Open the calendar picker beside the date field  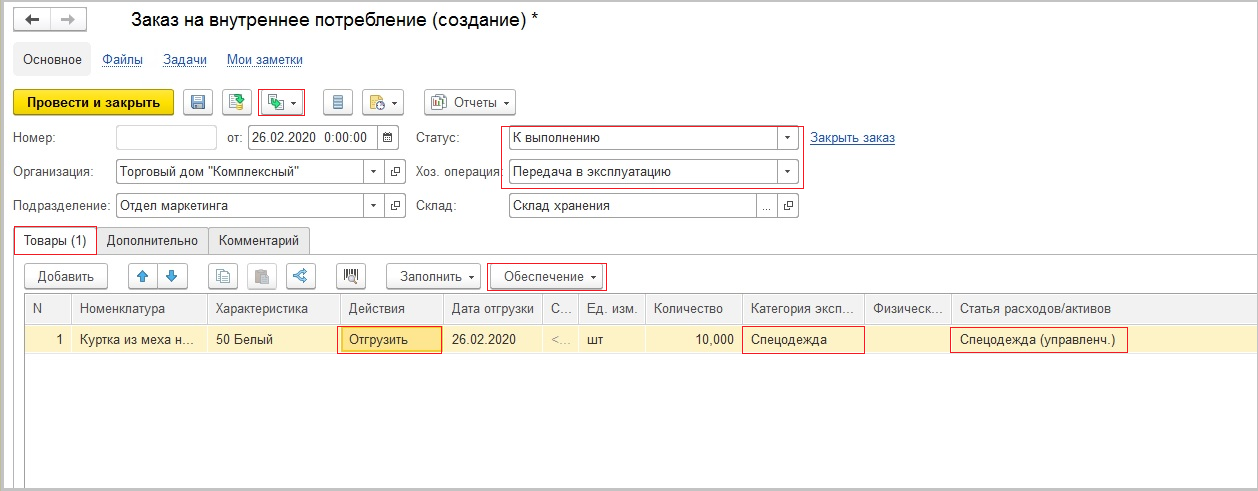click(x=390, y=138)
